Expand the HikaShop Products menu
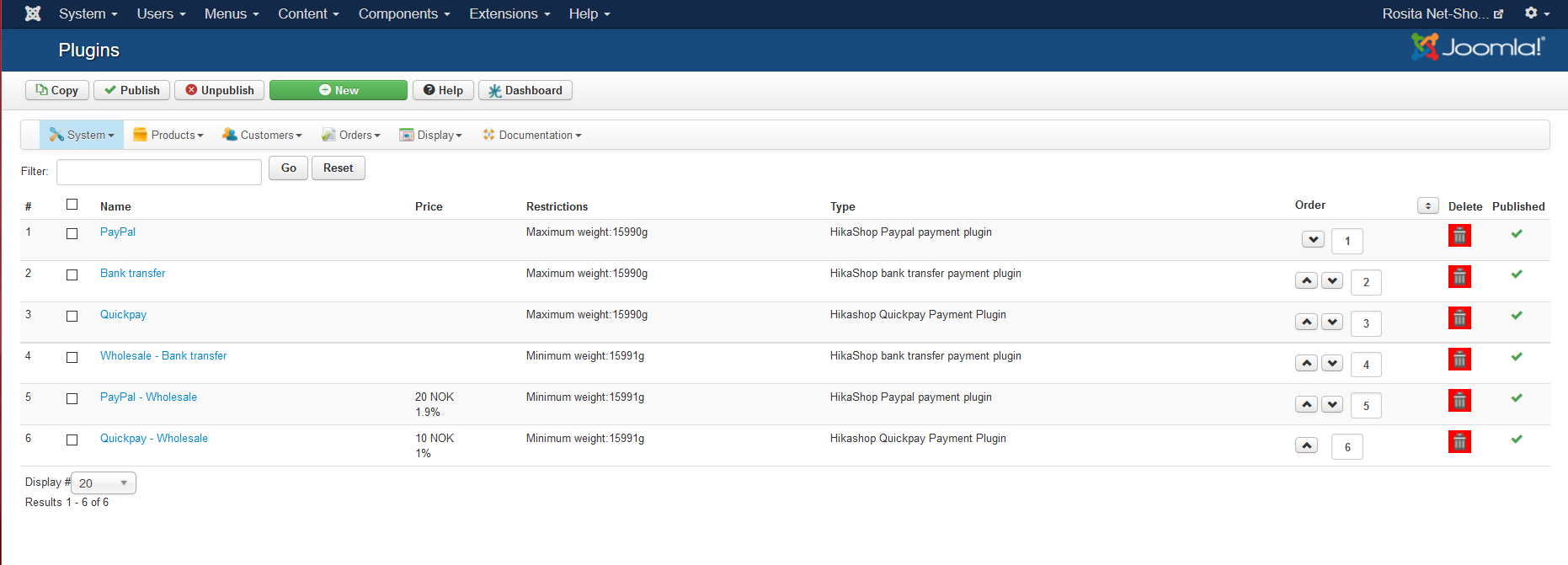Image resolution: width=1568 pixels, height=565 pixels. tap(168, 135)
